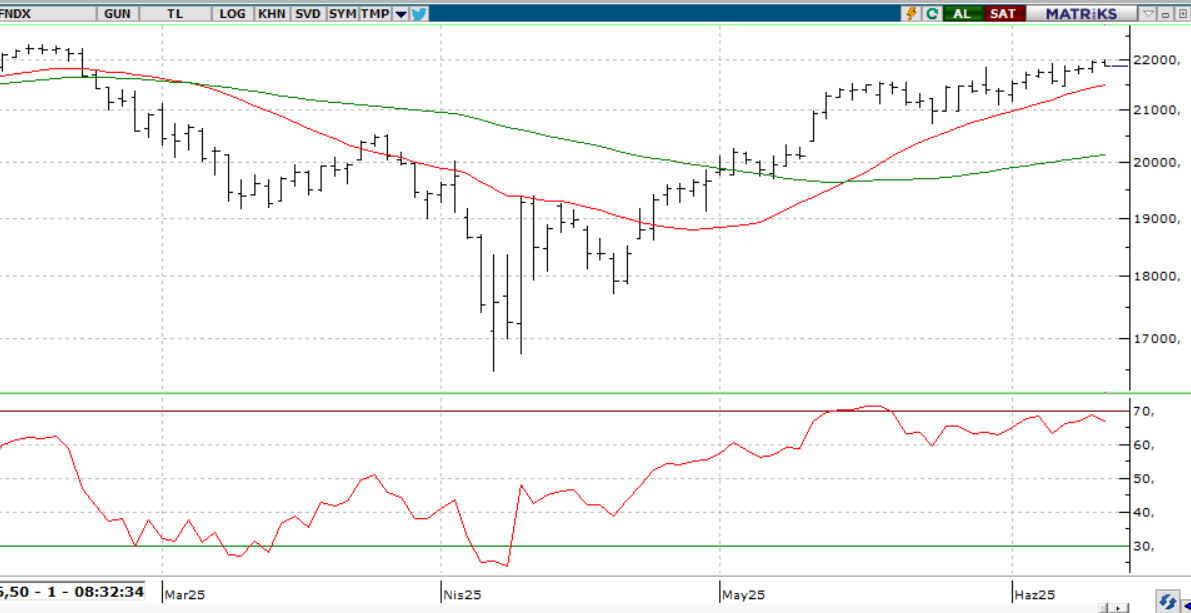Toggle the LOG scale button
The width and height of the screenshot is (1191, 613).
coord(232,14)
